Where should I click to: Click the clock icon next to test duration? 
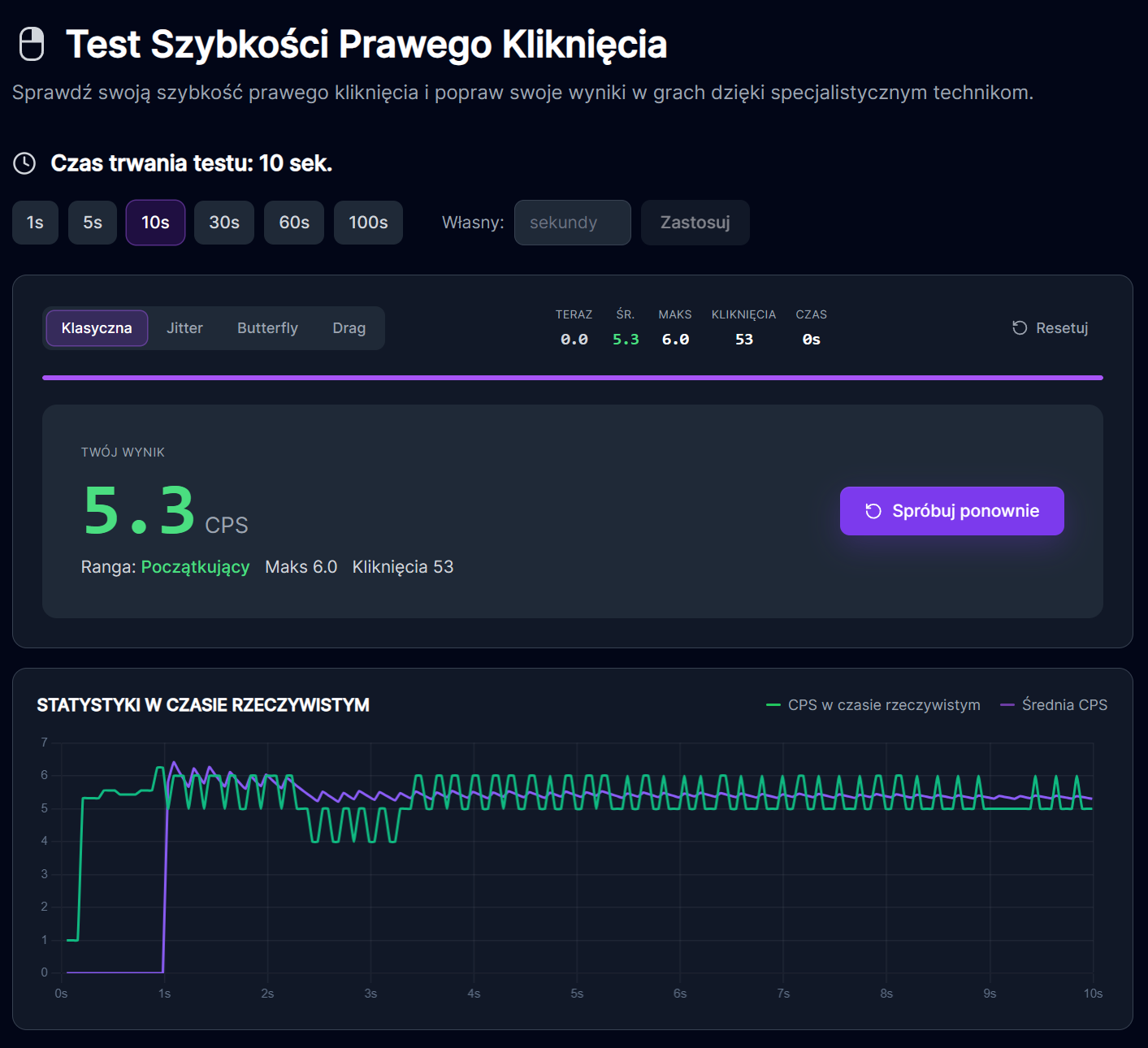tap(24, 163)
